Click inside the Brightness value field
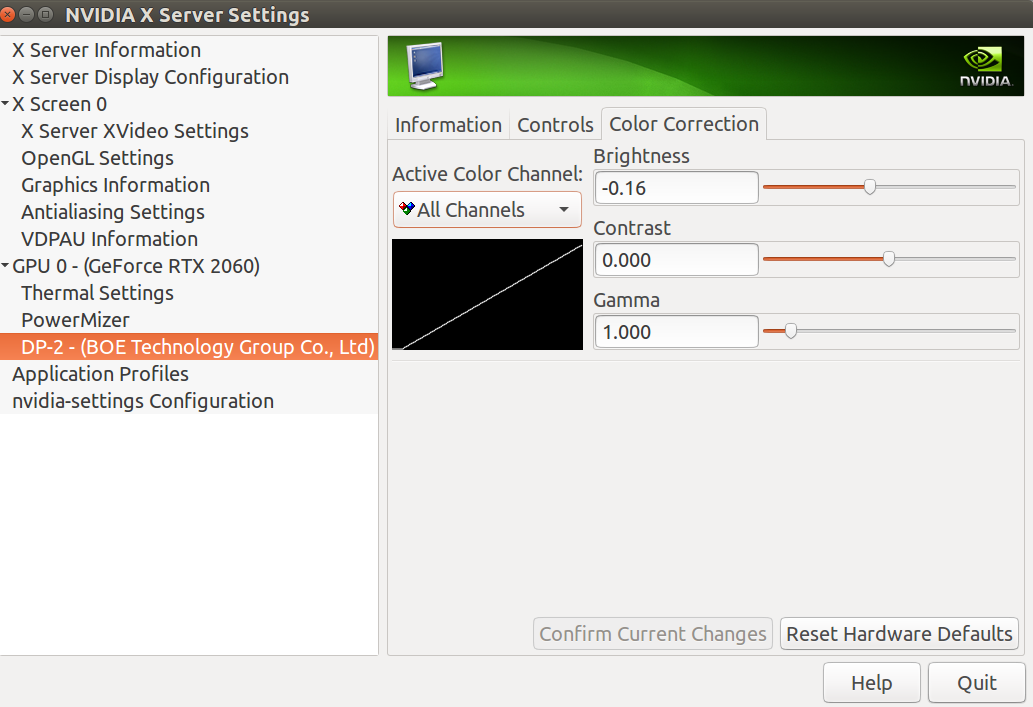The width and height of the screenshot is (1033, 707). click(x=676, y=187)
